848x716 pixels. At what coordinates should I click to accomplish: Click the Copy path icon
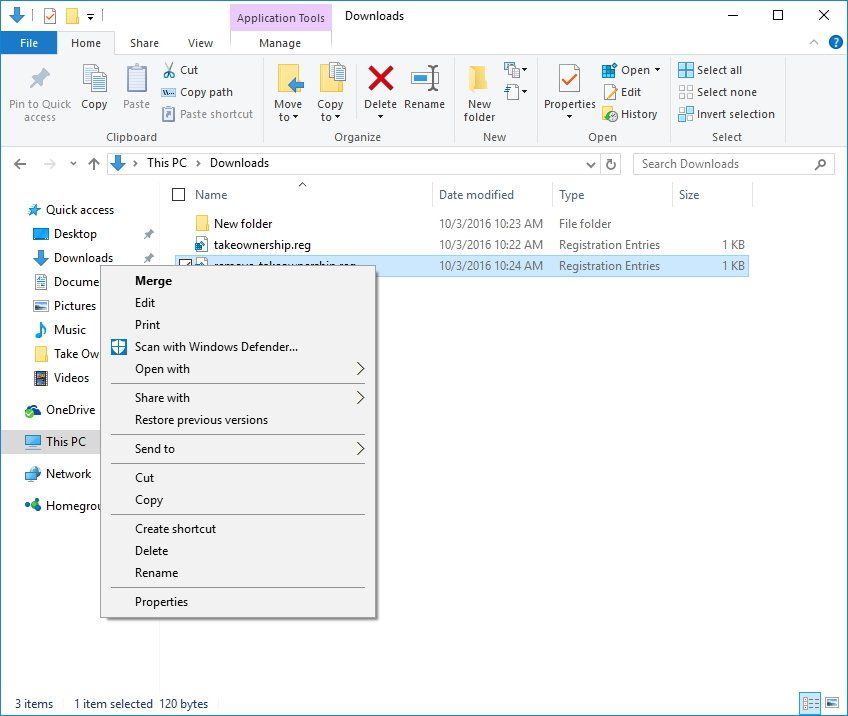point(171,91)
